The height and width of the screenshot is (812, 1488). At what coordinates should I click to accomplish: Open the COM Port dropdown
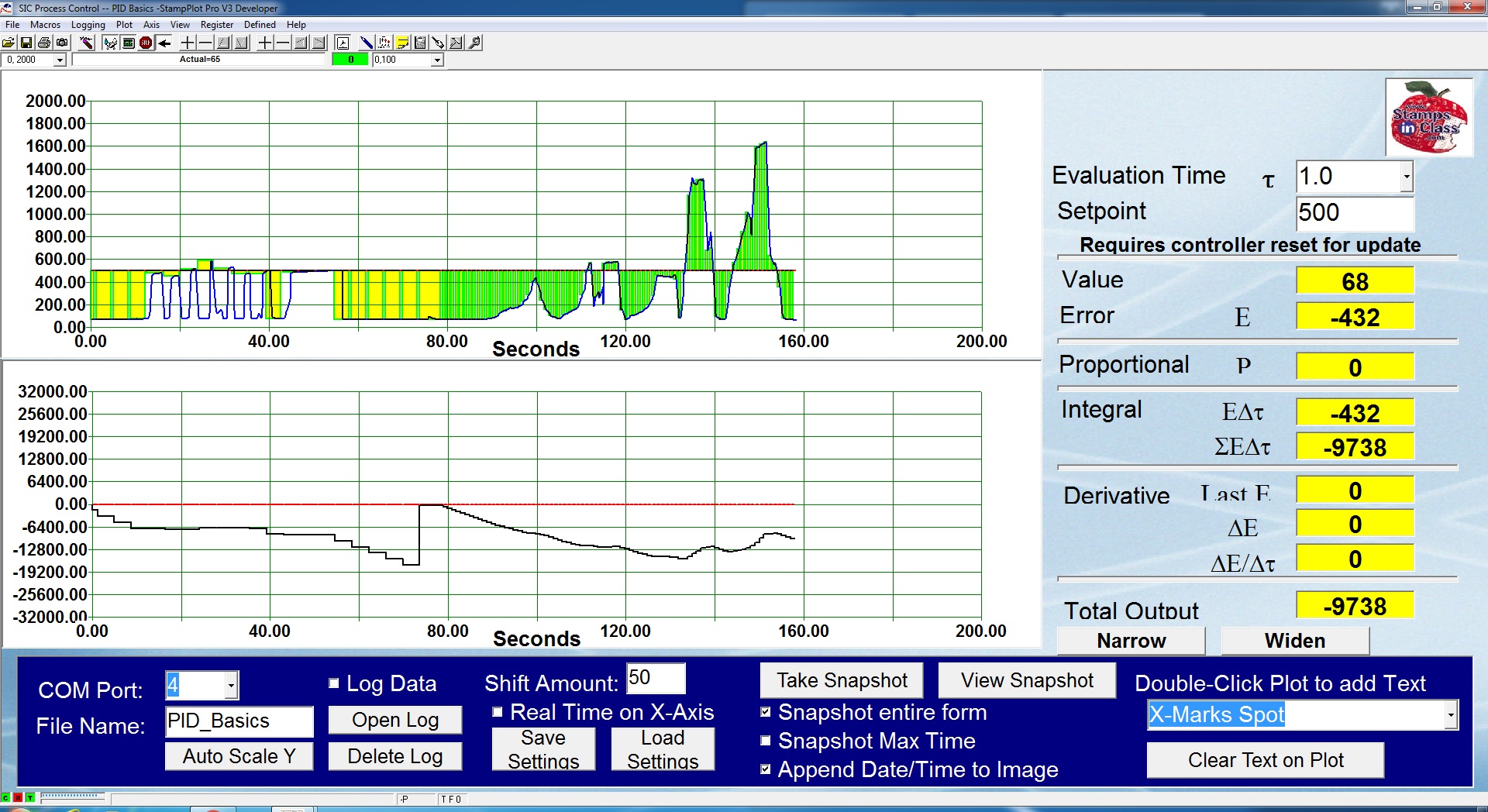pyautogui.click(x=231, y=686)
